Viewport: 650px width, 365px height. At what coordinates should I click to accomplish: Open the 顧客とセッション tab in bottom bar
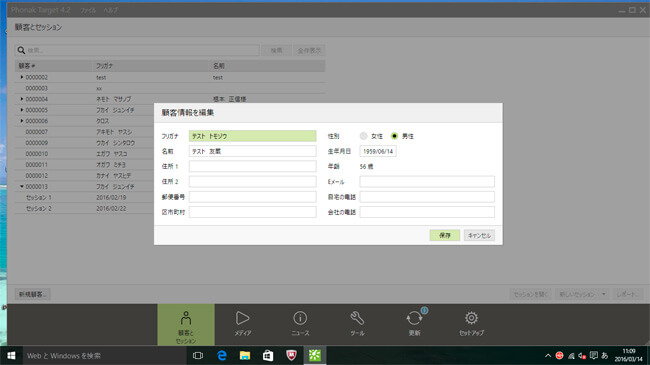186,325
